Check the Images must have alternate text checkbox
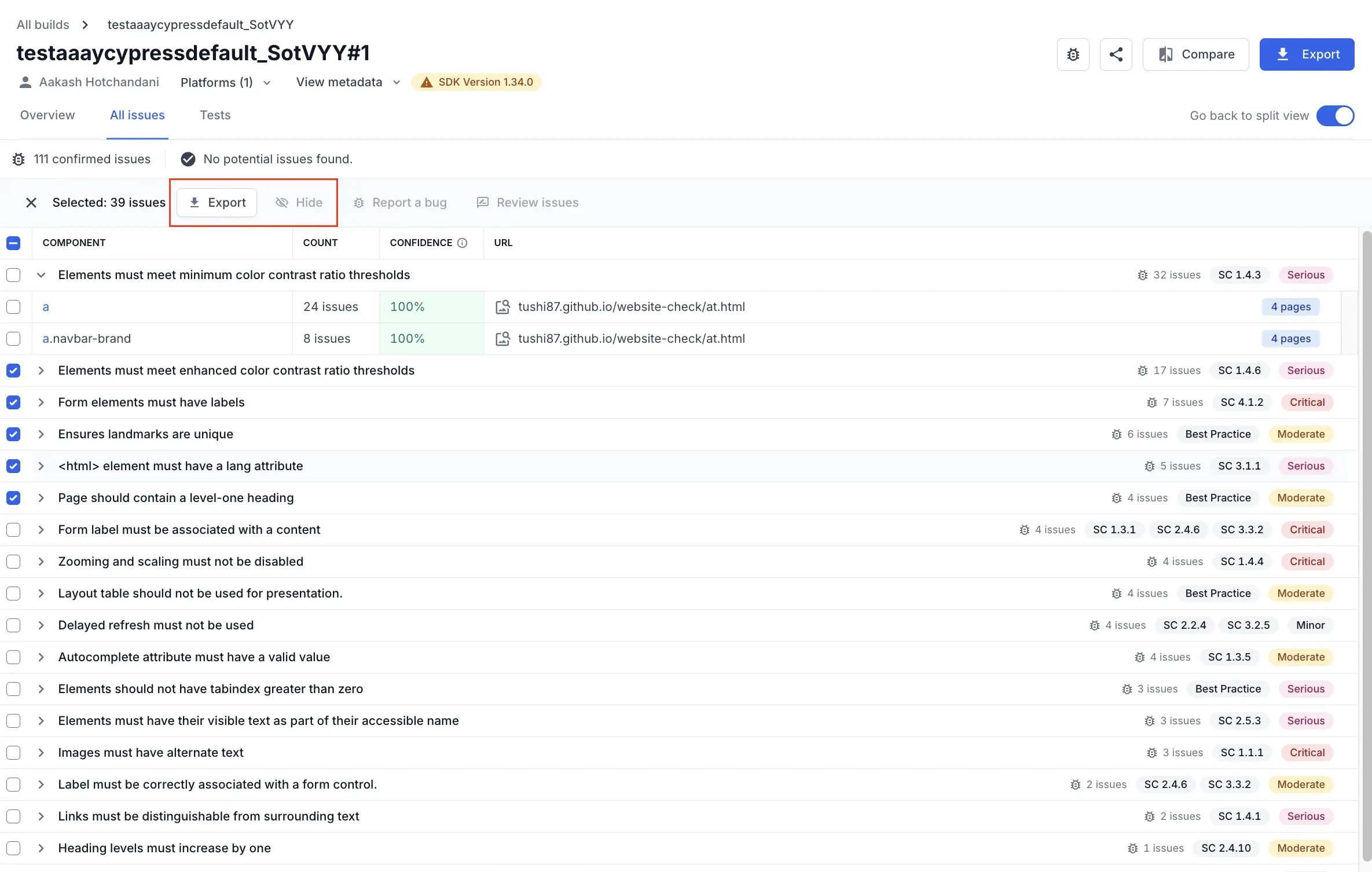Screen dimensions: 1372x872 point(13,753)
